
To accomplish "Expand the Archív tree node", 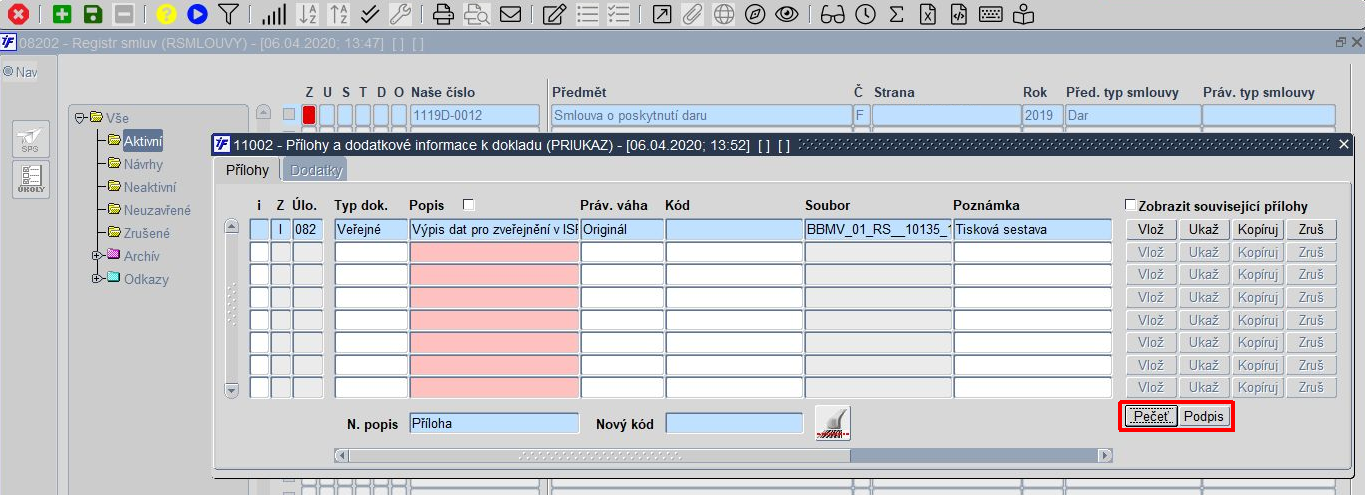I will pos(96,256).
